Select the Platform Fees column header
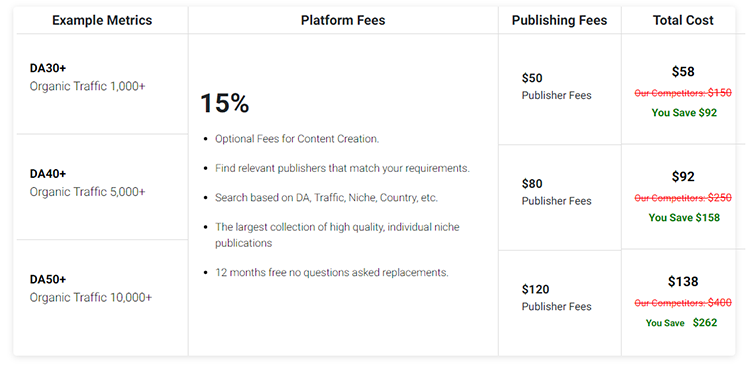 click(343, 21)
